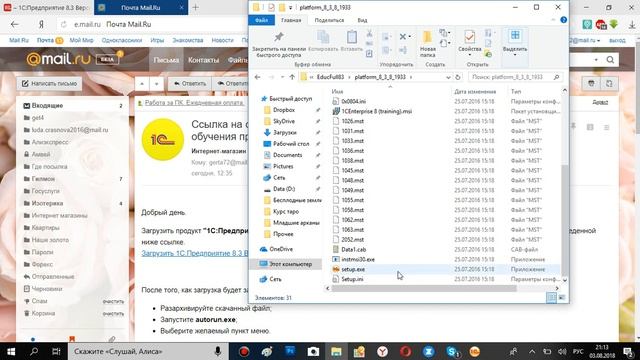Open the Письма tab in mail.ru
This screenshot has height=360, width=640.
tap(166, 60)
